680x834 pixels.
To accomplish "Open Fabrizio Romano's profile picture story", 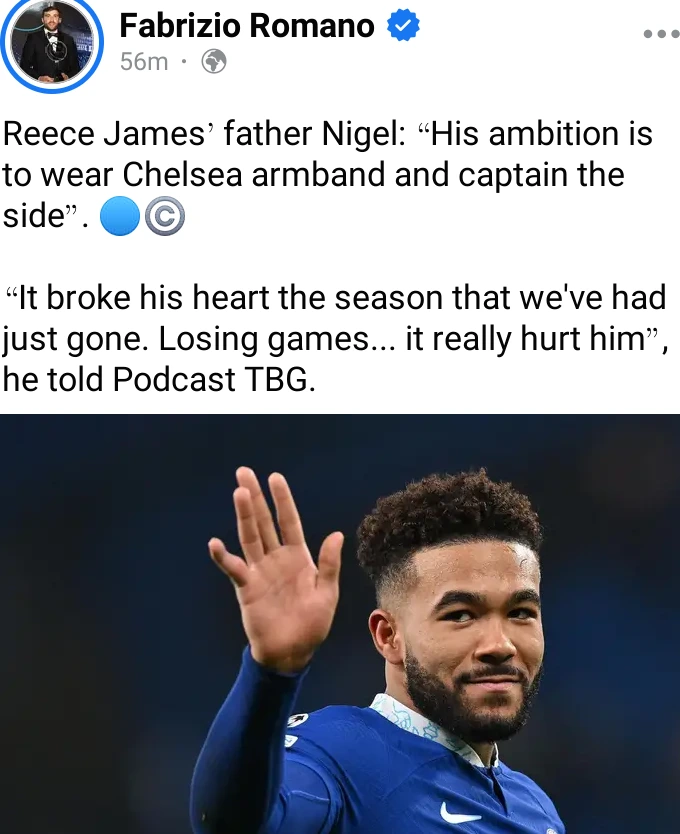I will click(52, 42).
